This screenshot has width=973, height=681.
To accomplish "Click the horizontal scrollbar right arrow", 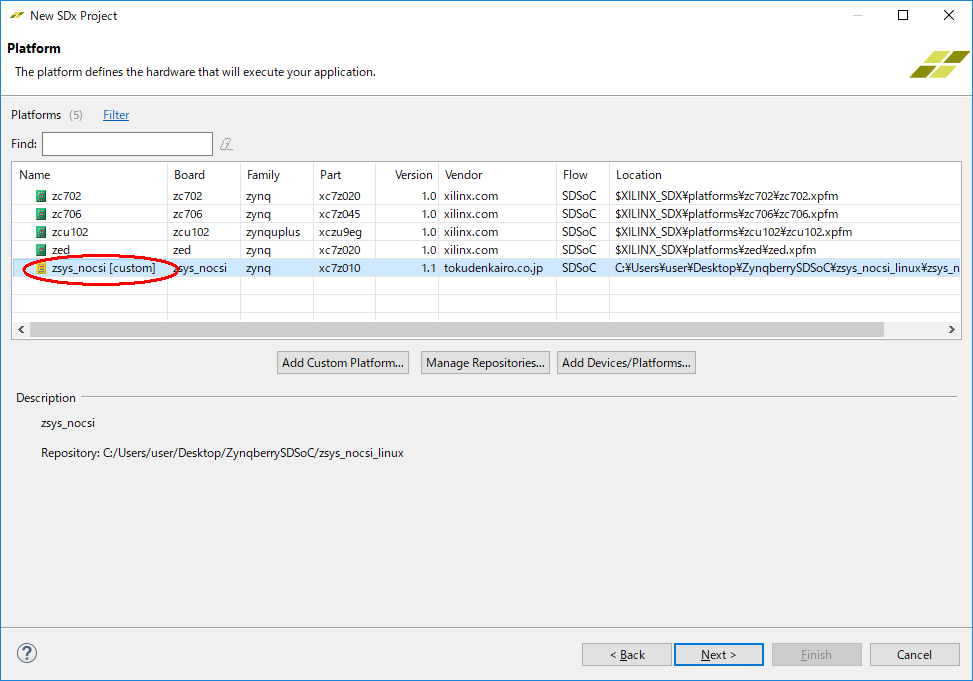I will pos(953,329).
